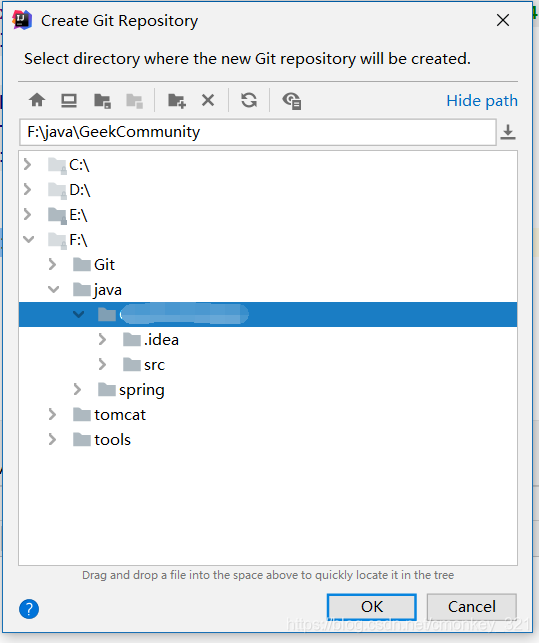Expand the tools folder chevron
This screenshot has width=539, height=643.
52,440
